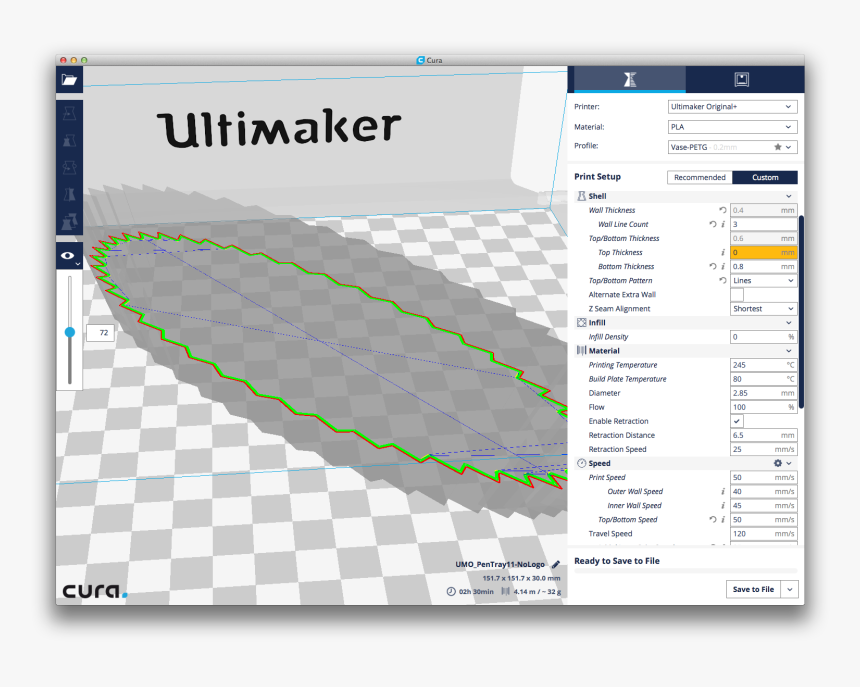Switch Print Setup to Recommended mode
The width and height of the screenshot is (860, 687).
[699, 177]
